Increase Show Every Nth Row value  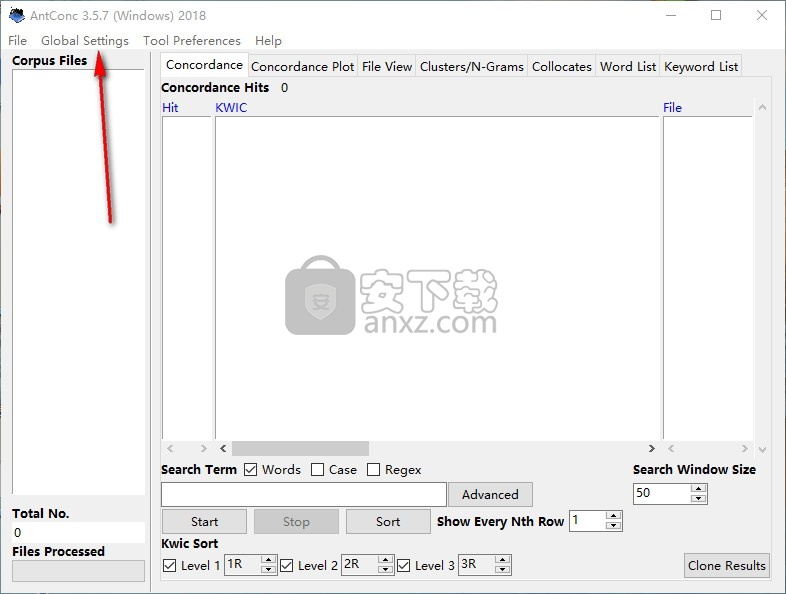(x=613, y=516)
